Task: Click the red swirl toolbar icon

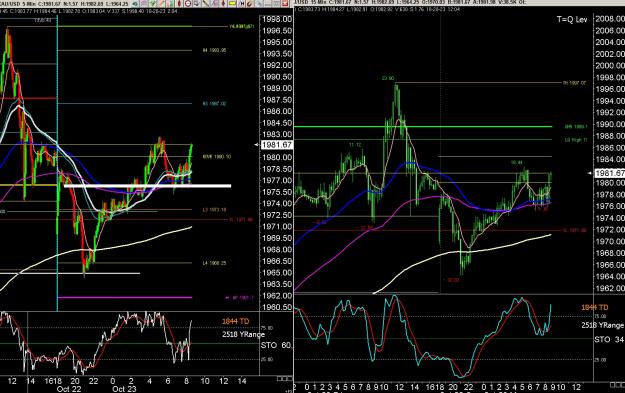Action: pyautogui.click(x=250, y=3)
